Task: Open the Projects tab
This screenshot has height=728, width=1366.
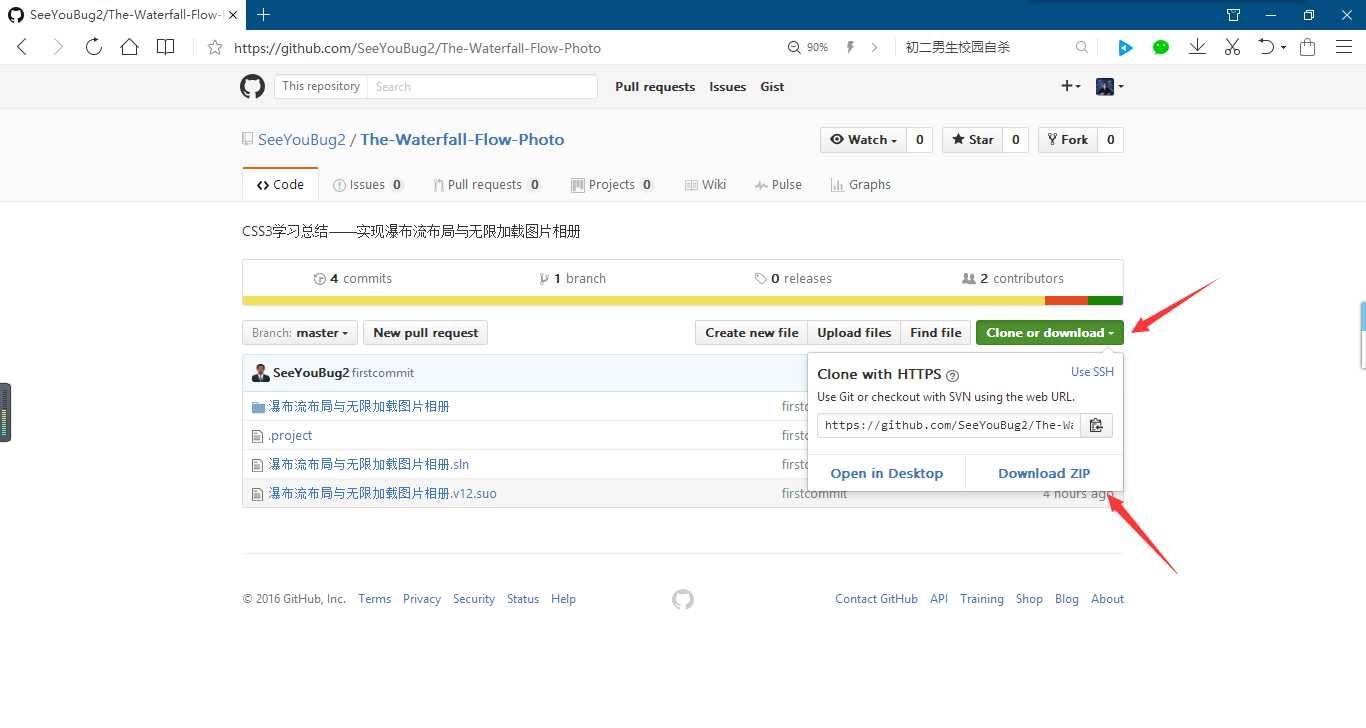Action: click(612, 185)
